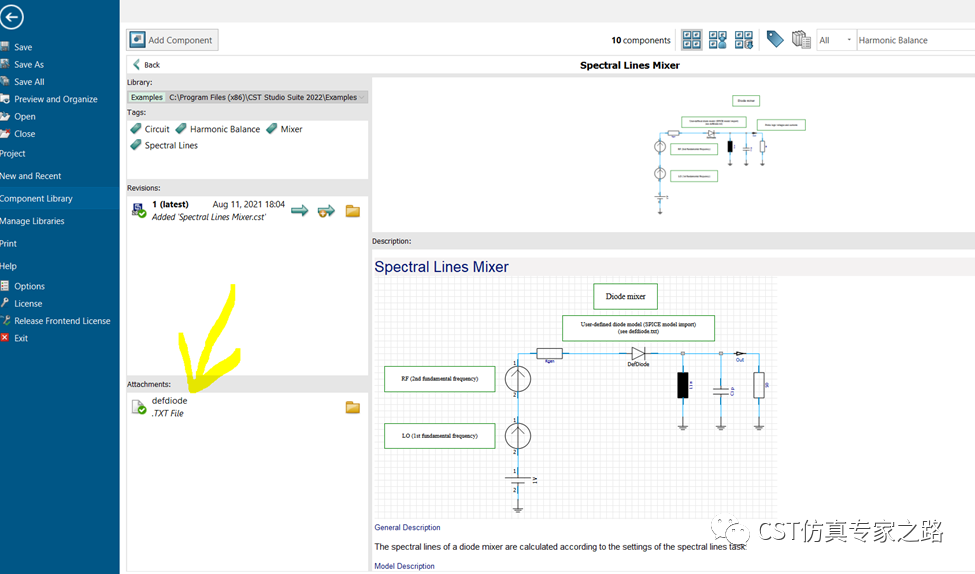Open the Examples library path dropdown
Screen dimensions: 975x574
click(247, 97)
